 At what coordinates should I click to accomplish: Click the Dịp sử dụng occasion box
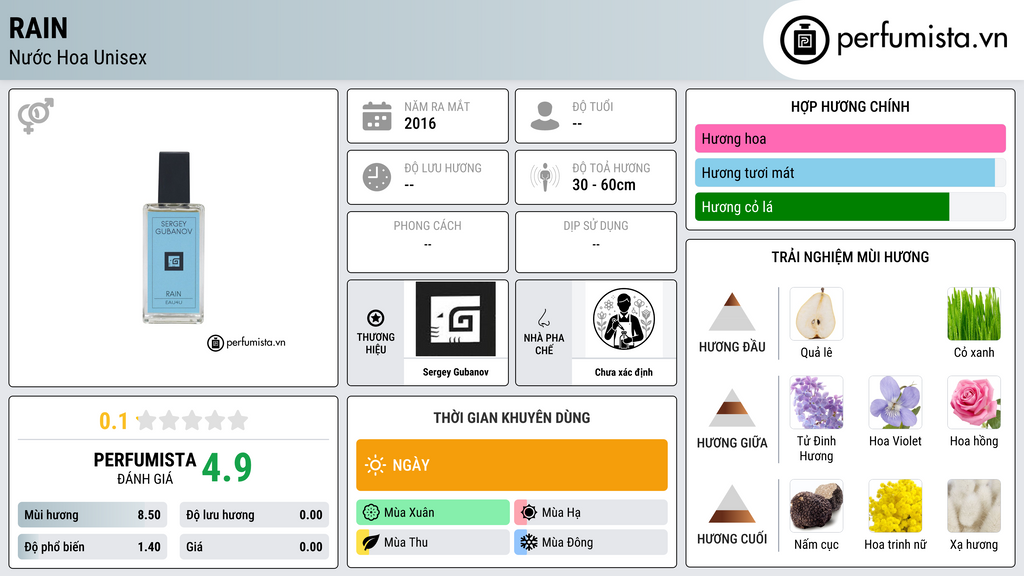coord(596,242)
